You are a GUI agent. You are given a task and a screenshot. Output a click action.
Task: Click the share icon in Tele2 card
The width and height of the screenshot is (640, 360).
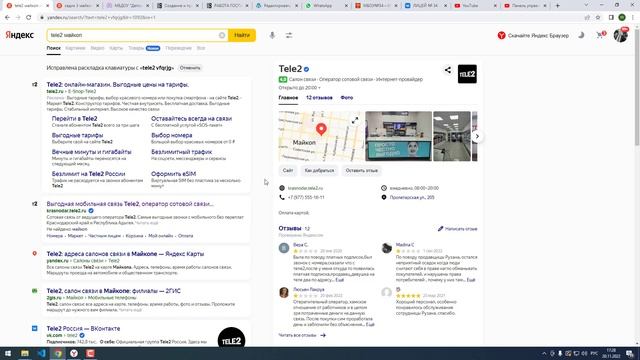448,70
